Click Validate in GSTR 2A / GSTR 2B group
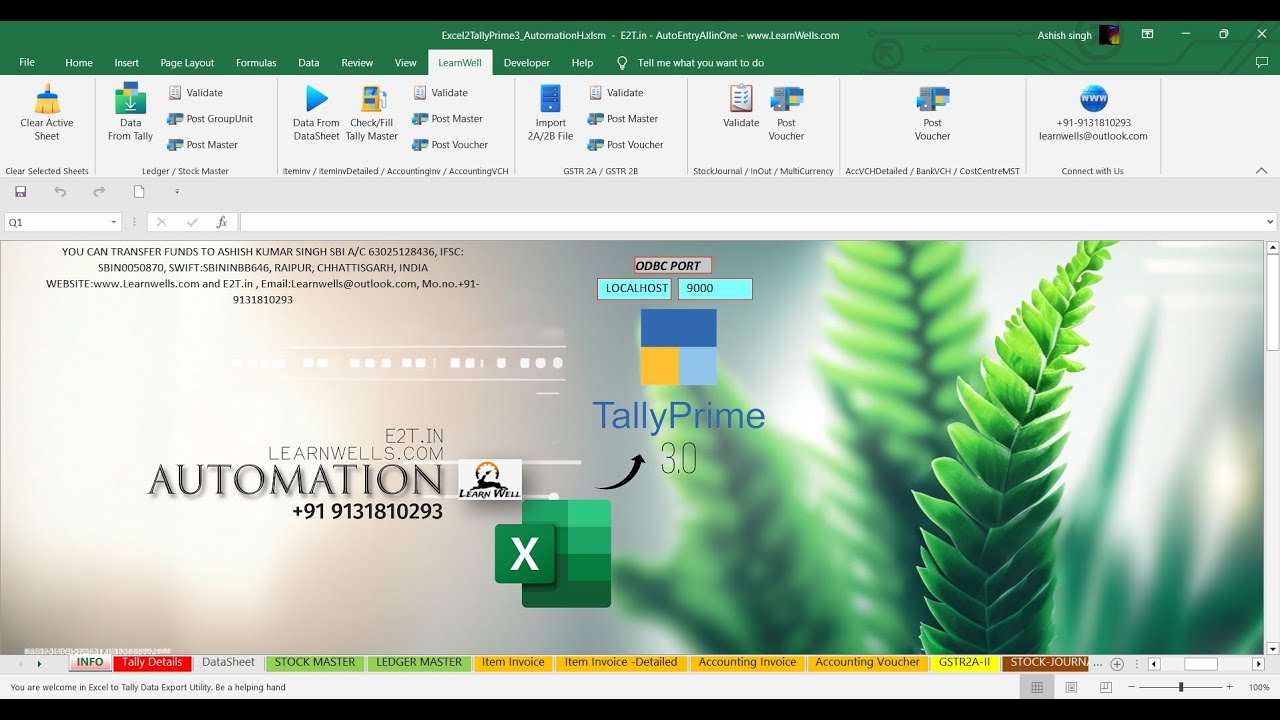 click(616, 92)
